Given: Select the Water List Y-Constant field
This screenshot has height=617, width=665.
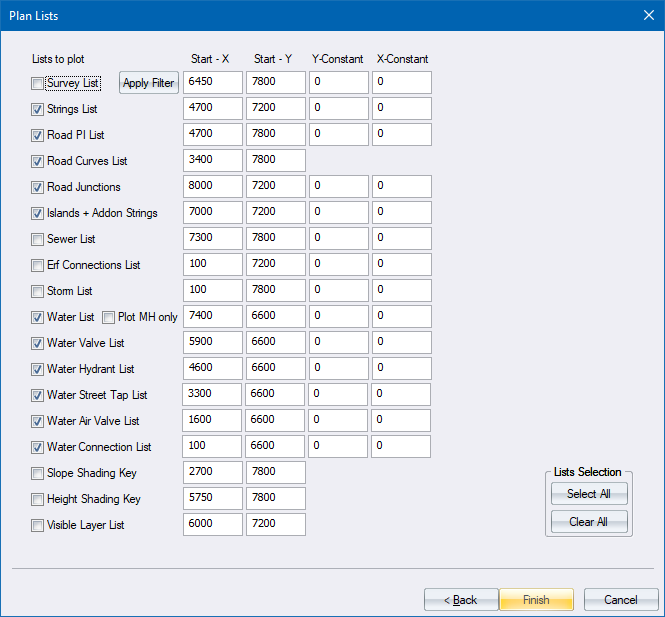Looking at the screenshot, I should tap(338, 316).
